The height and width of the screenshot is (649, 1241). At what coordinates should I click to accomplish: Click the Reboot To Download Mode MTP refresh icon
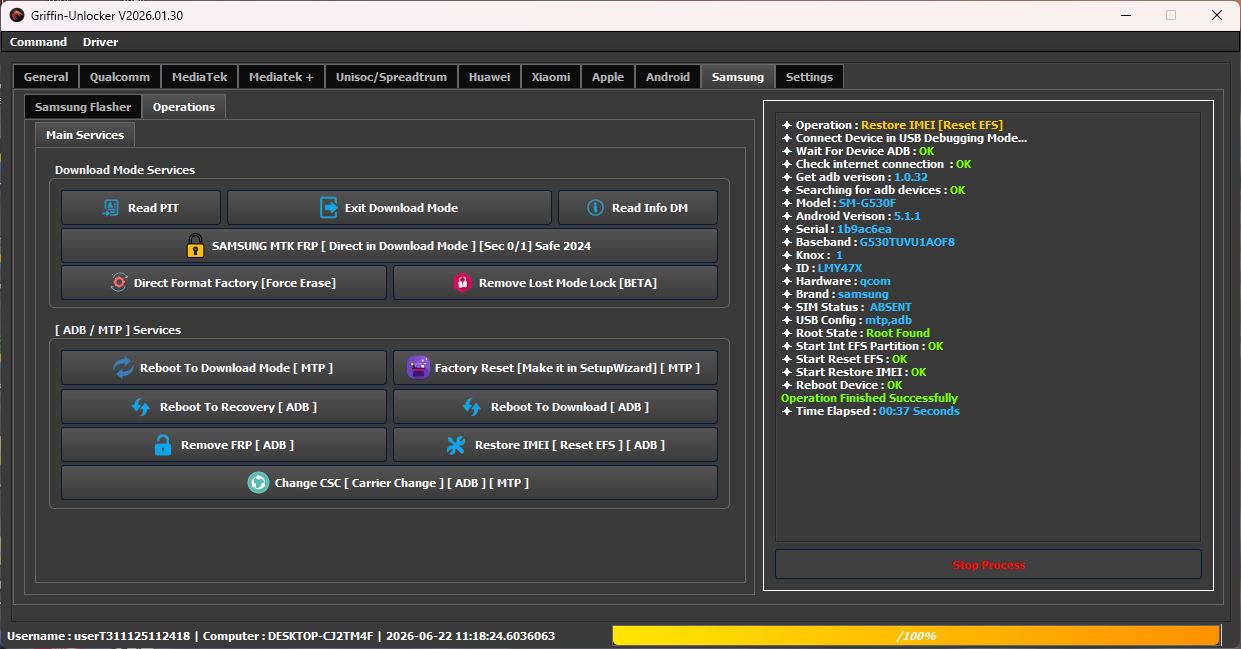point(123,367)
